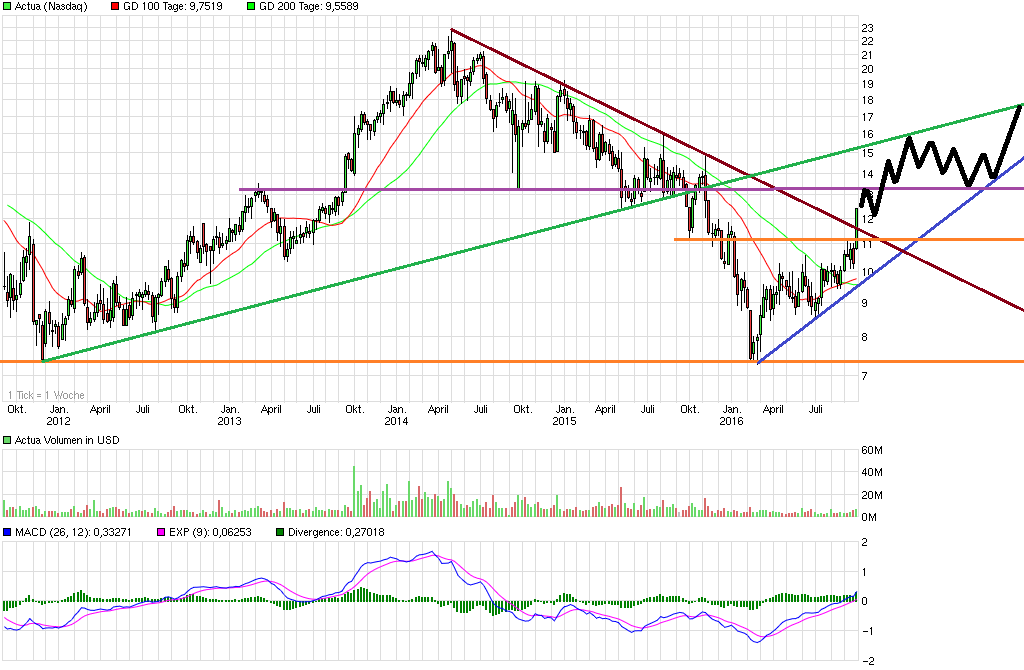Click the dark green Divergence legend square
The width and height of the screenshot is (1024, 670).
[x=283, y=532]
